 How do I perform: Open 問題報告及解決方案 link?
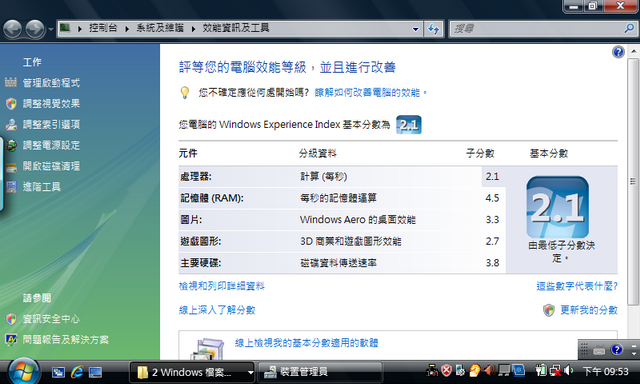pos(65,340)
